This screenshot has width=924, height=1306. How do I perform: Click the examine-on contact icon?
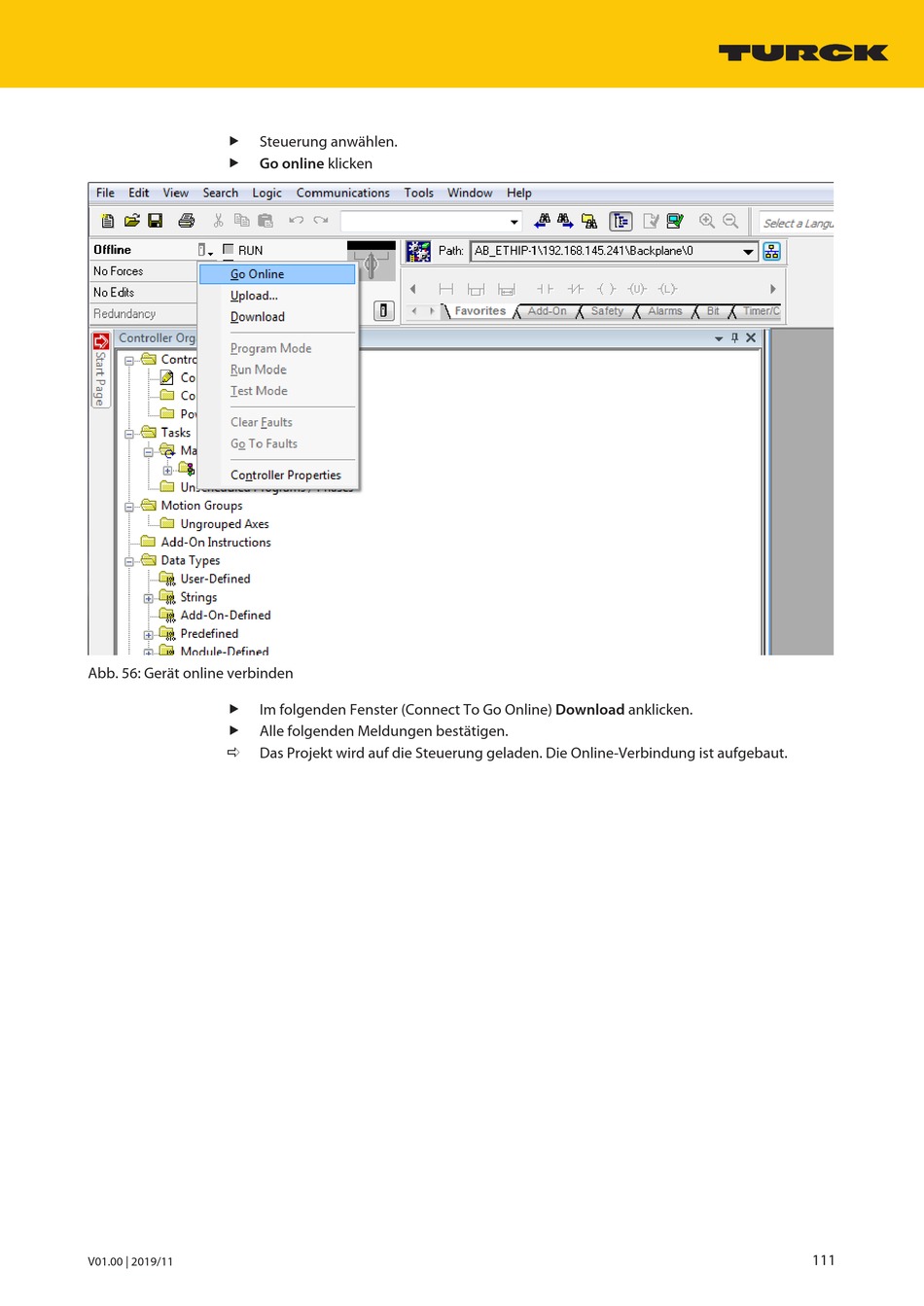(546, 289)
